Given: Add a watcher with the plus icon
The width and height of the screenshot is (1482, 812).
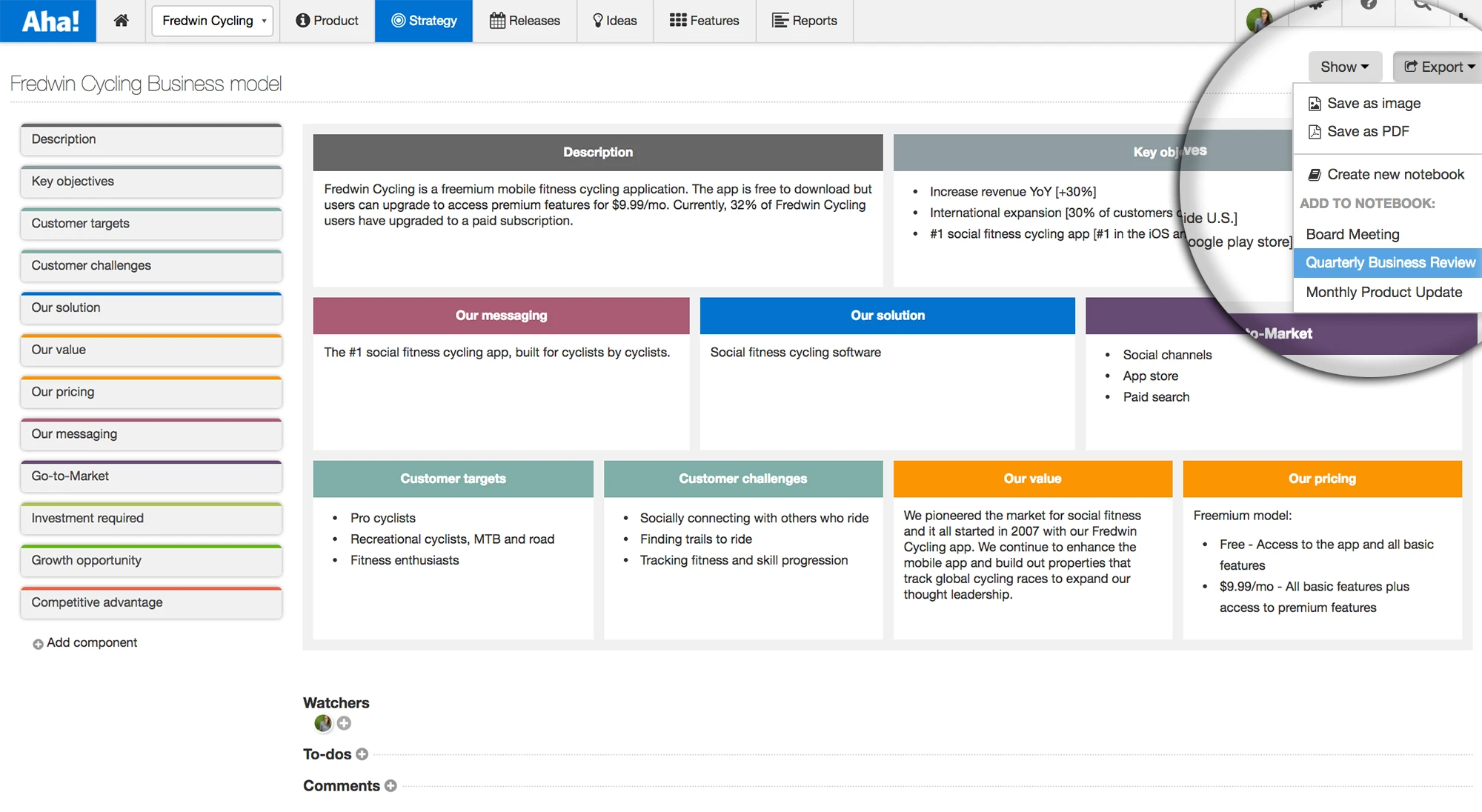Looking at the screenshot, I should click(344, 723).
